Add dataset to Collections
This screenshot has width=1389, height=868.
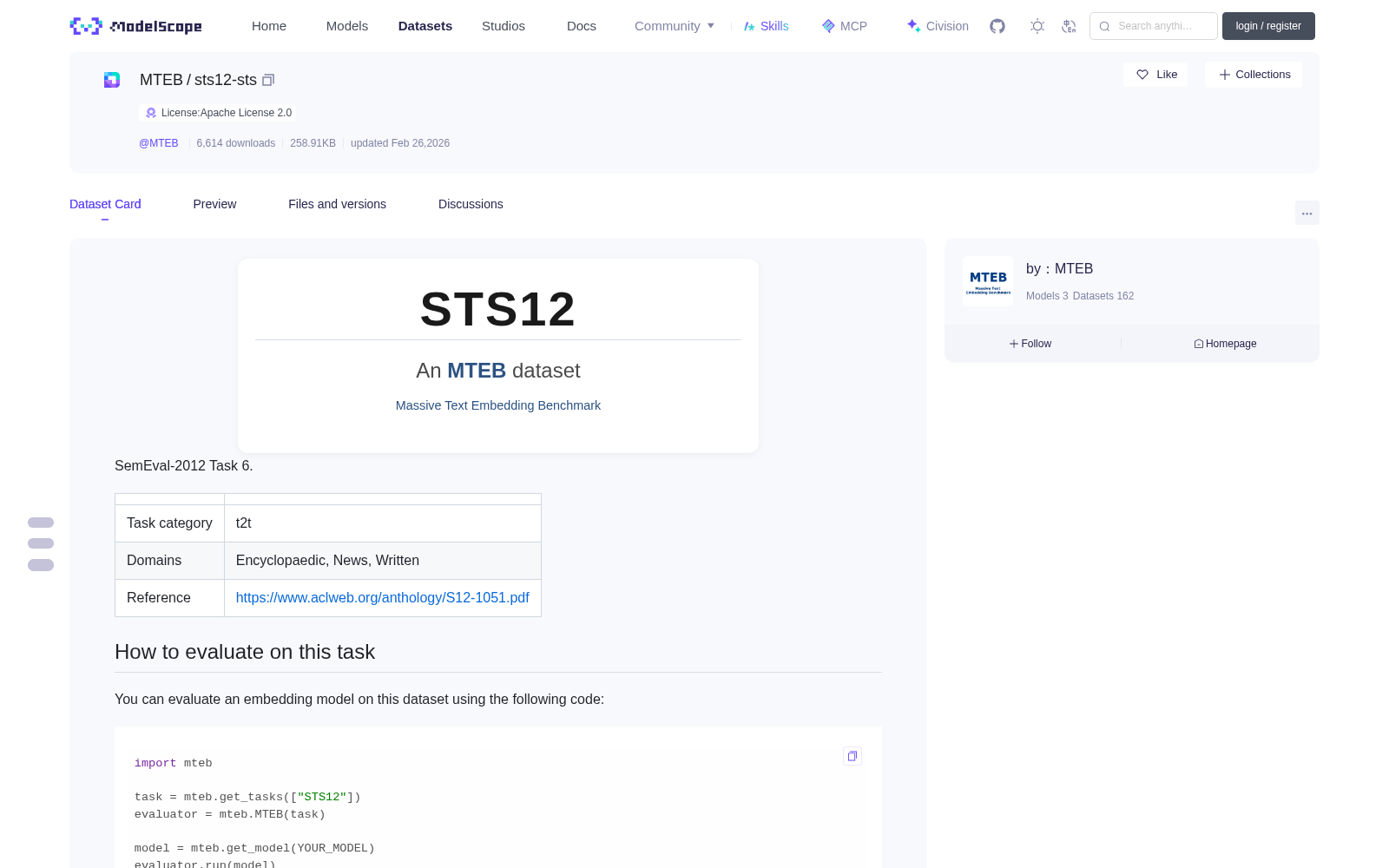pyautogui.click(x=1254, y=75)
